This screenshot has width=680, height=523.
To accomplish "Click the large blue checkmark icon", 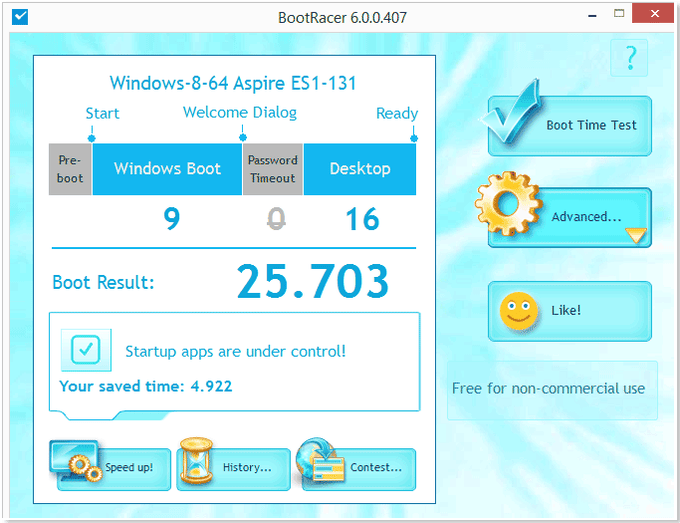I will point(512,112).
